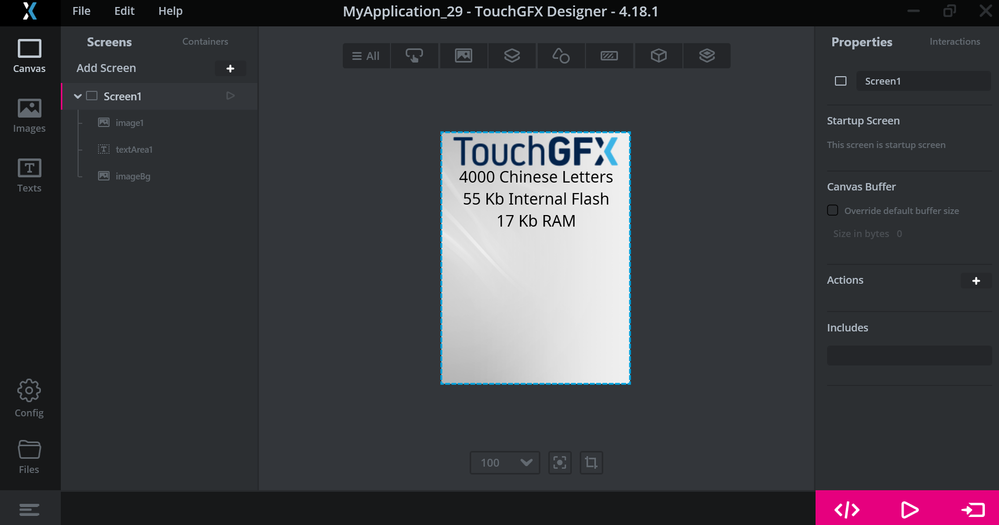Viewport: 999px width, 525px height.
Task: Open the Images section
Action: tap(29, 116)
